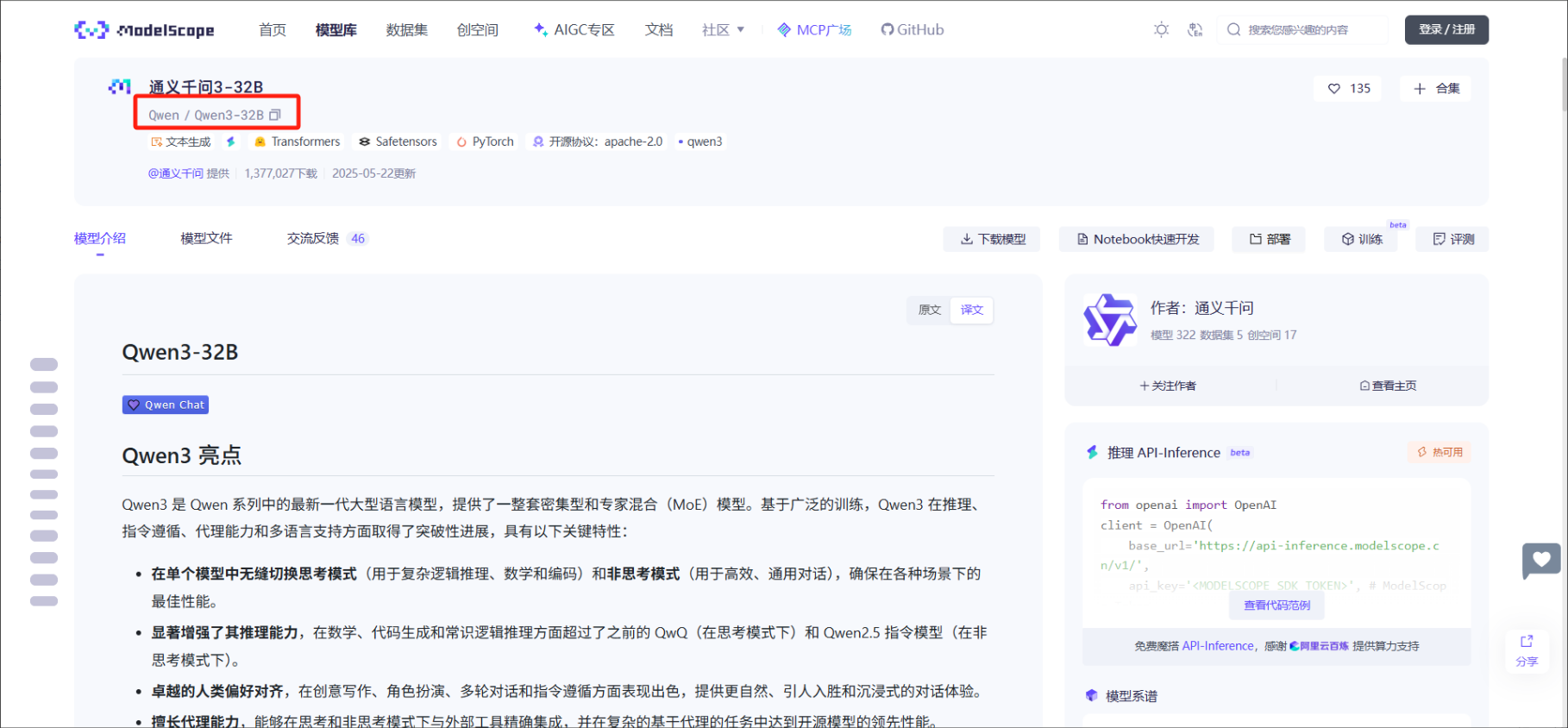Click the 文本生成 task tag
The width and height of the screenshot is (1568, 728).
click(x=181, y=141)
